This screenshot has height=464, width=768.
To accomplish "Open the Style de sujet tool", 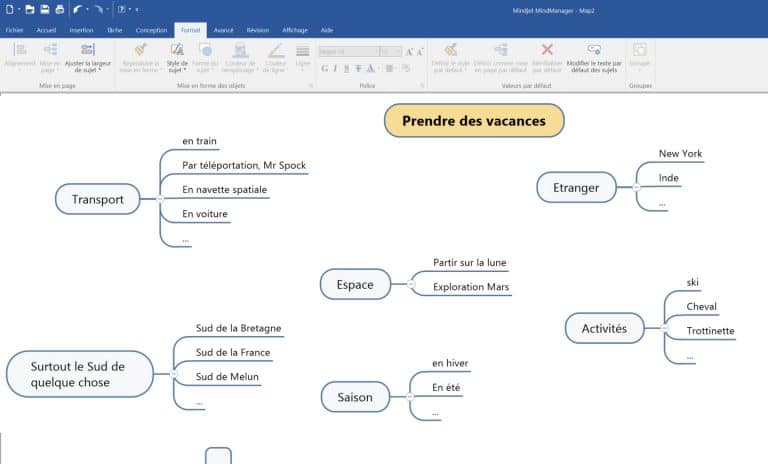I will point(177,58).
